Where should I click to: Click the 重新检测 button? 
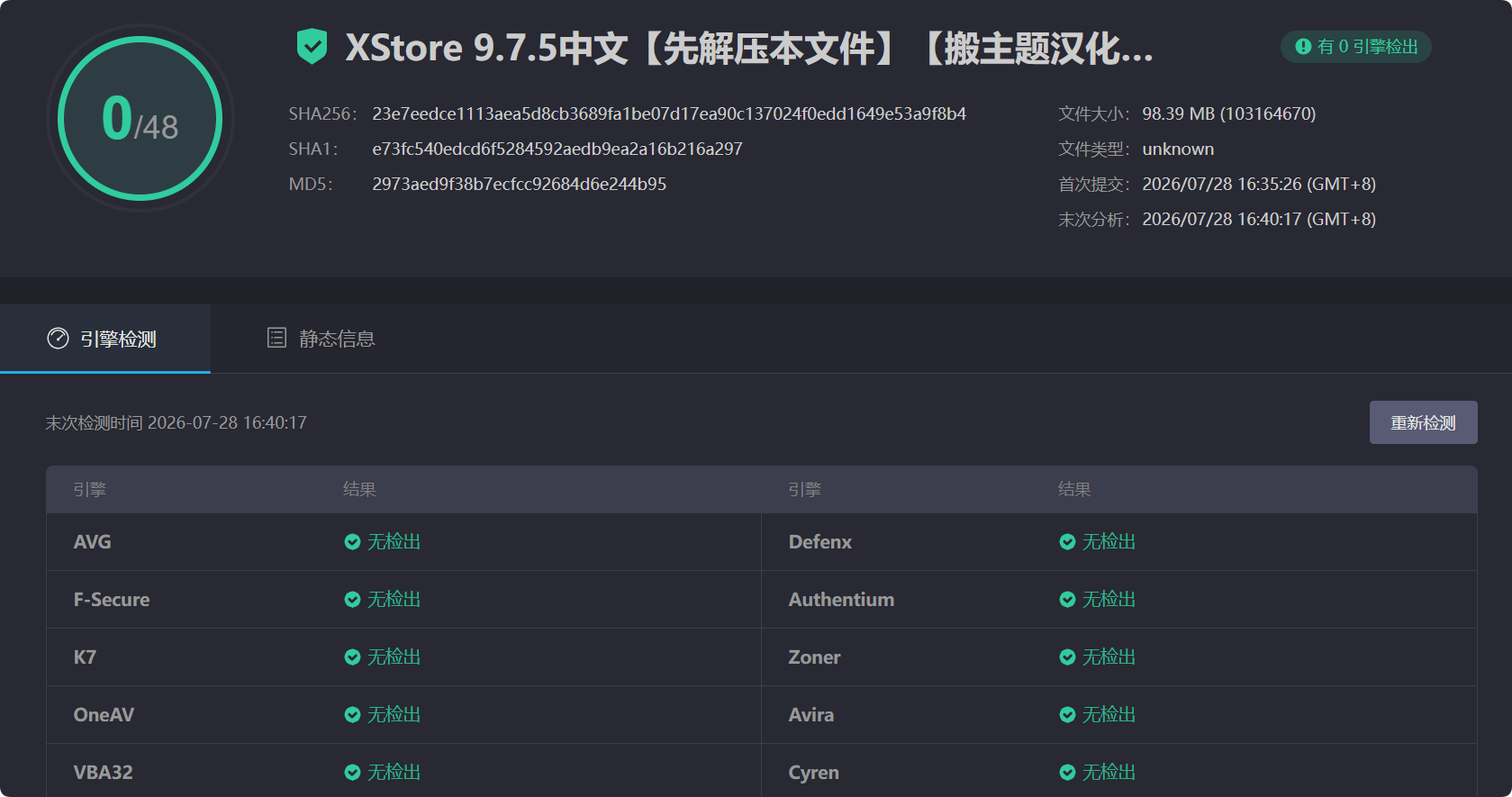pyautogui.click(x=1423, y=422)
